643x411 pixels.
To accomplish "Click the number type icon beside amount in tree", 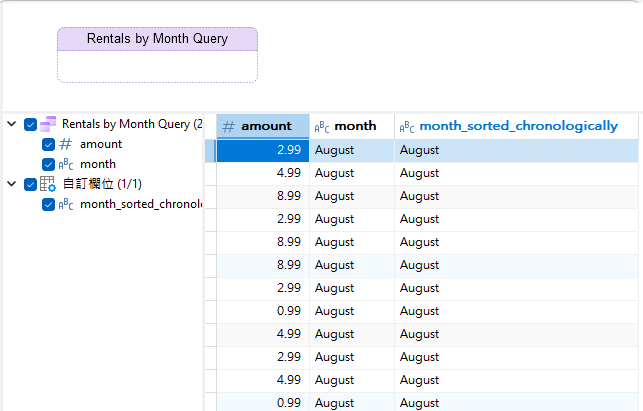I will click(x=66, y=144).
